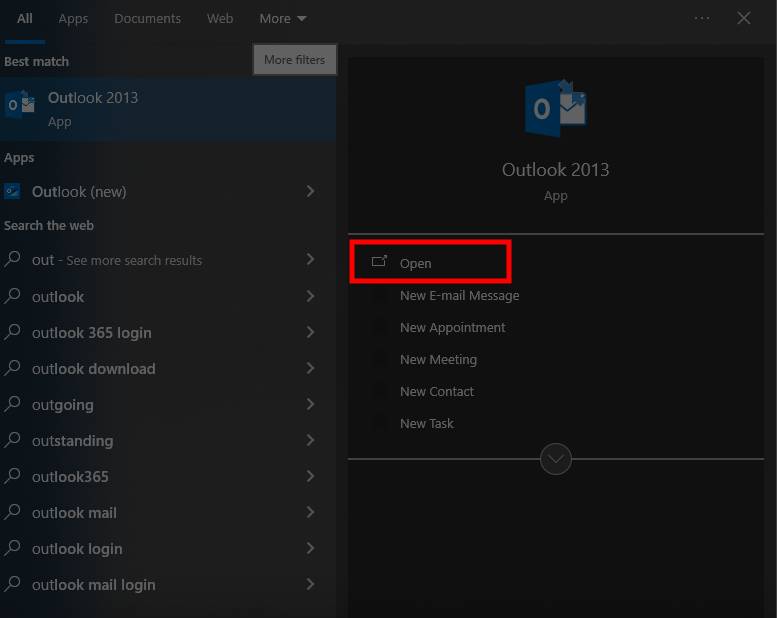The height and width of the screenshot is (618, 777).
Task: Select the 'outlook' web suggestion text
Action: pyautogui.click(x=58, y=296)
